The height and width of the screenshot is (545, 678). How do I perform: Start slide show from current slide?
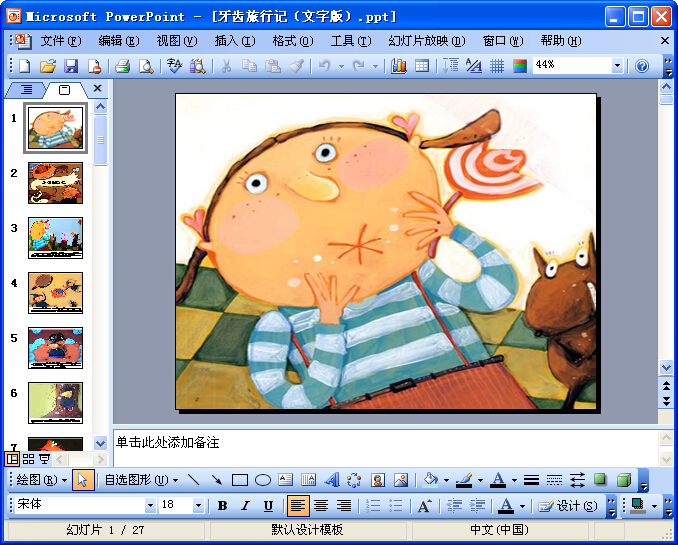click(x=44, y=458)
